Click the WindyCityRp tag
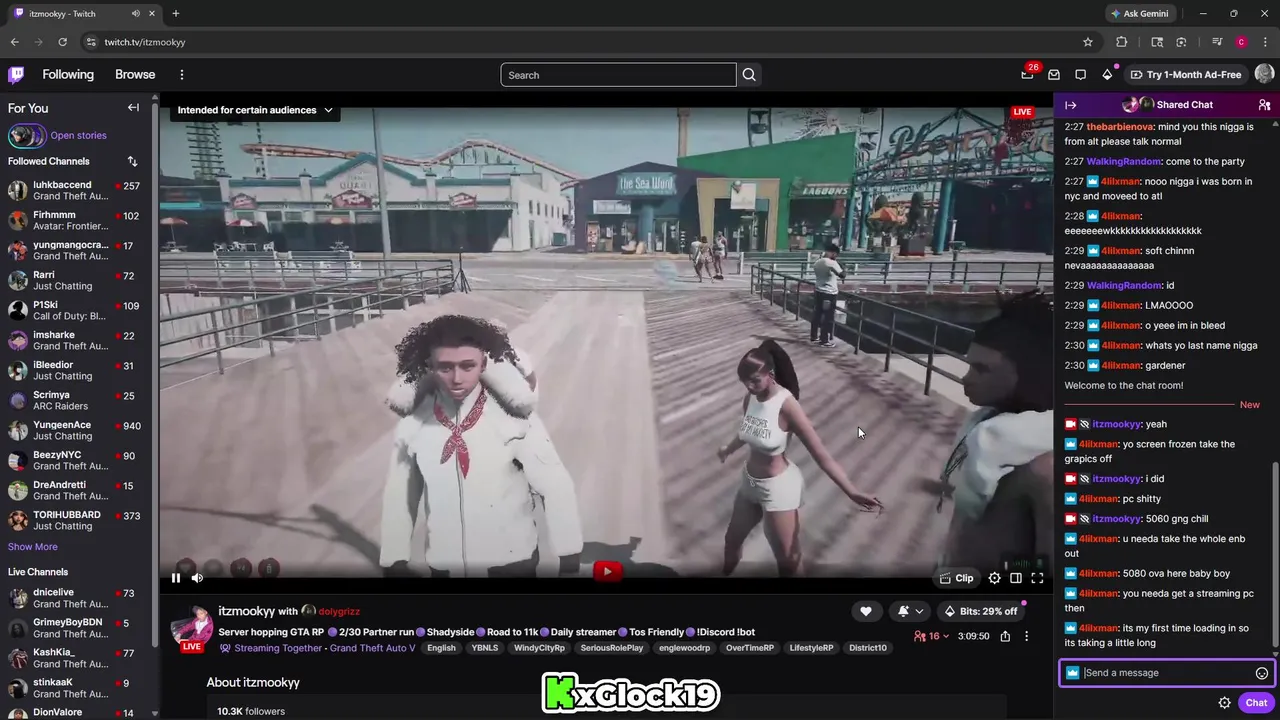Image resolution: width=1280 pixels, height=720 pixels. [x=539, y=648]
